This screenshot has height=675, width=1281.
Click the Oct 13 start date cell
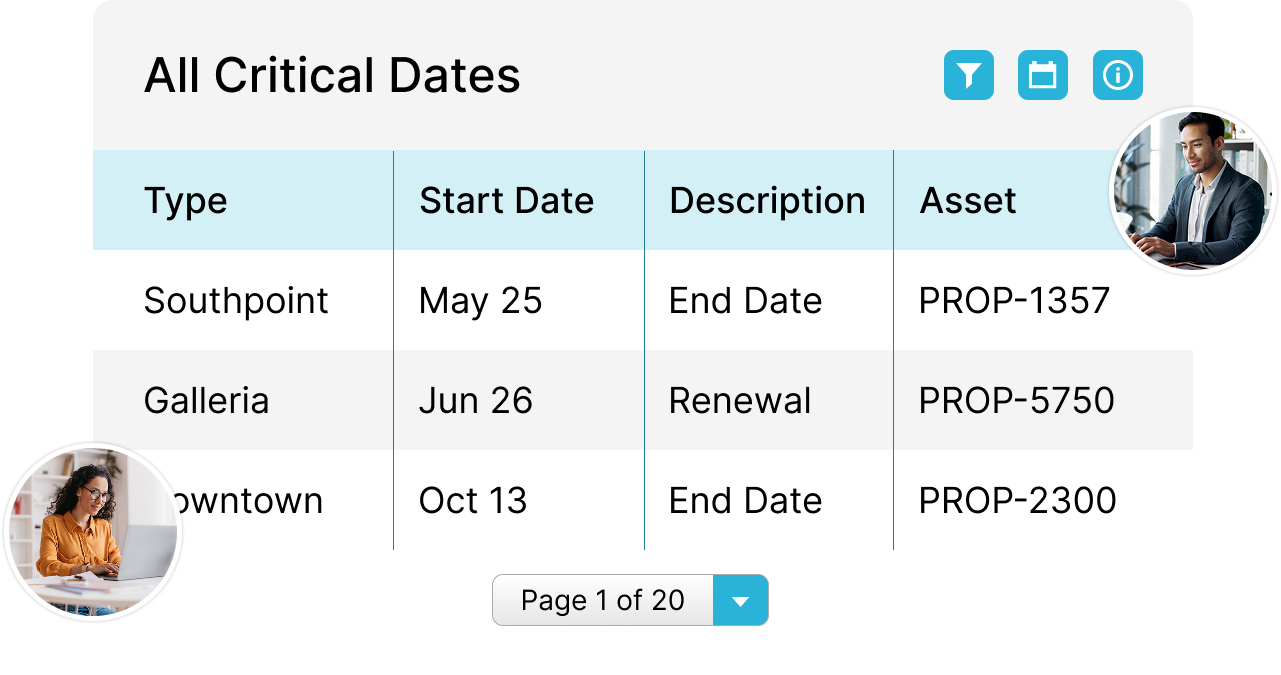click(x=472, y=501)
